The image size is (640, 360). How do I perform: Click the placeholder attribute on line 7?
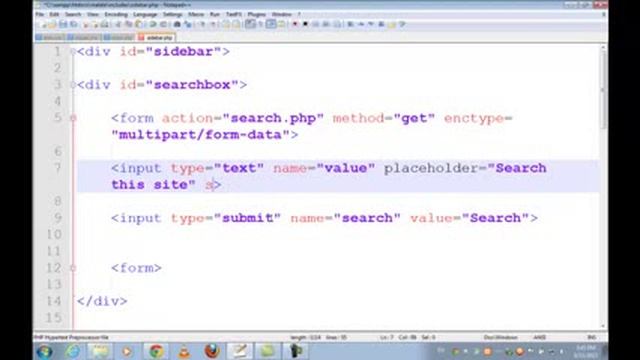(x=431, y=168)
